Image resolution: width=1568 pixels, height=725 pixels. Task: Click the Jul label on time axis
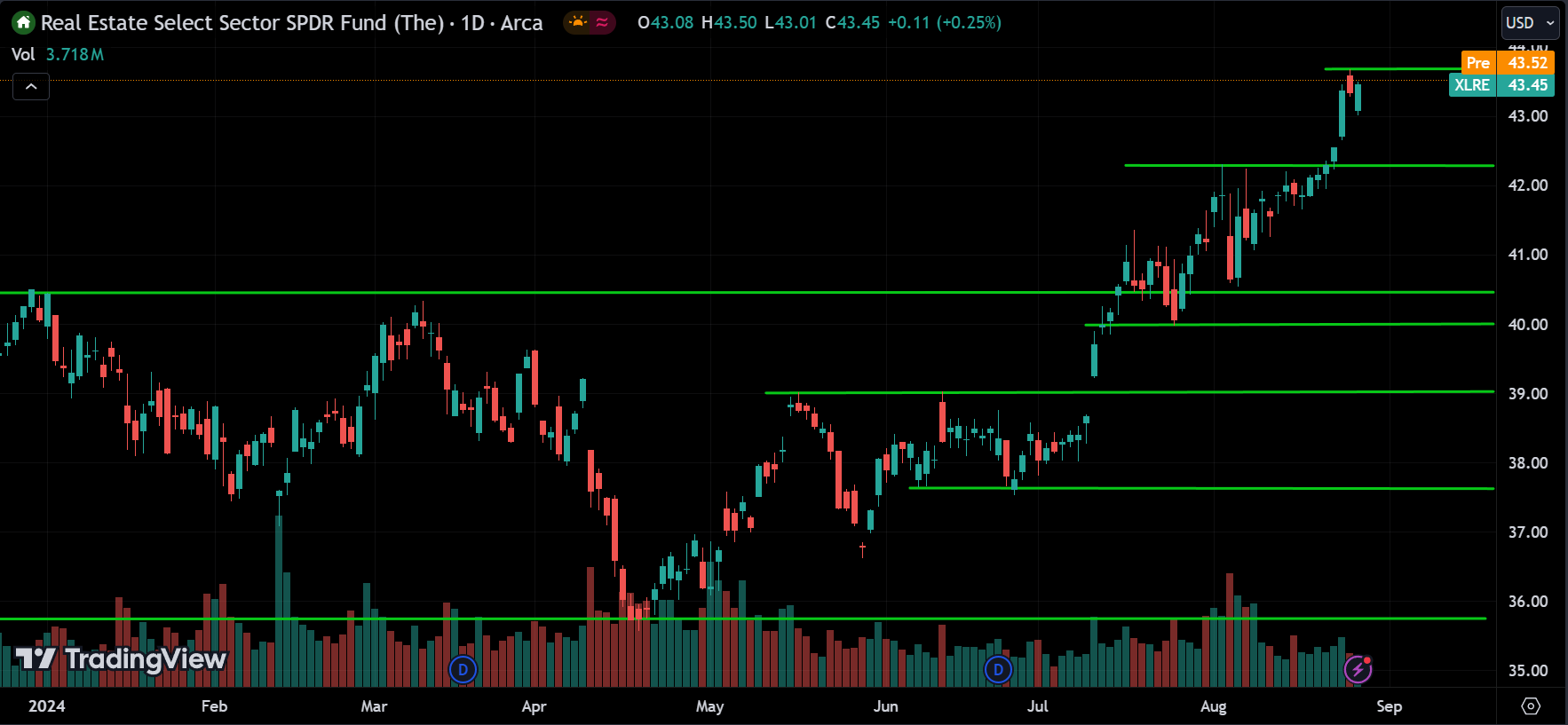[x=1037, y=706]
